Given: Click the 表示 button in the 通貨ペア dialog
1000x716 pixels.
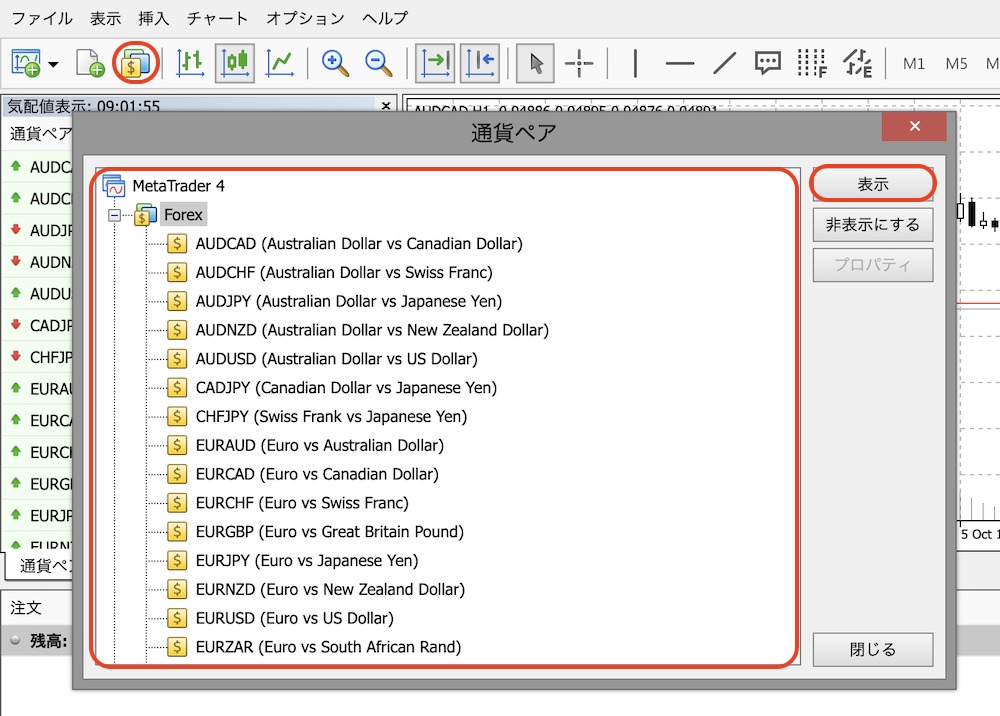Looking at the screenshot, I should pyautogui.click(x=872, y=184).
